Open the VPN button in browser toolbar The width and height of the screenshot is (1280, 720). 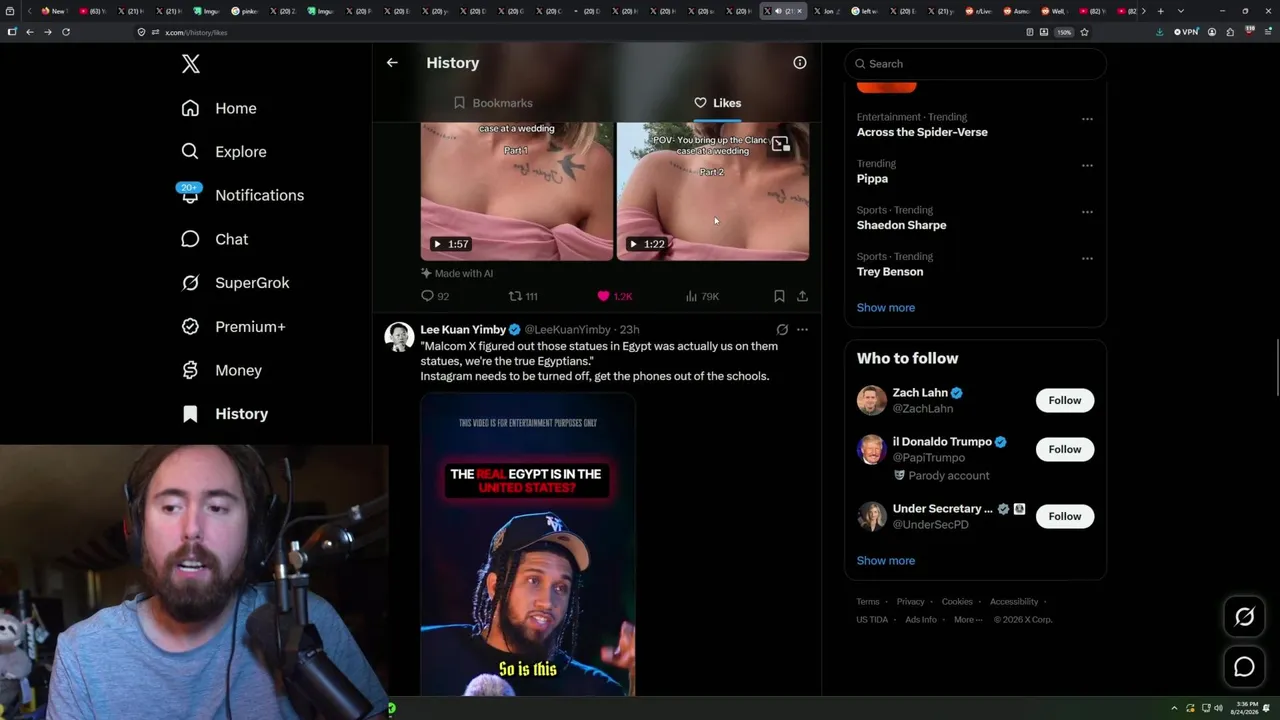[1186, 32]
